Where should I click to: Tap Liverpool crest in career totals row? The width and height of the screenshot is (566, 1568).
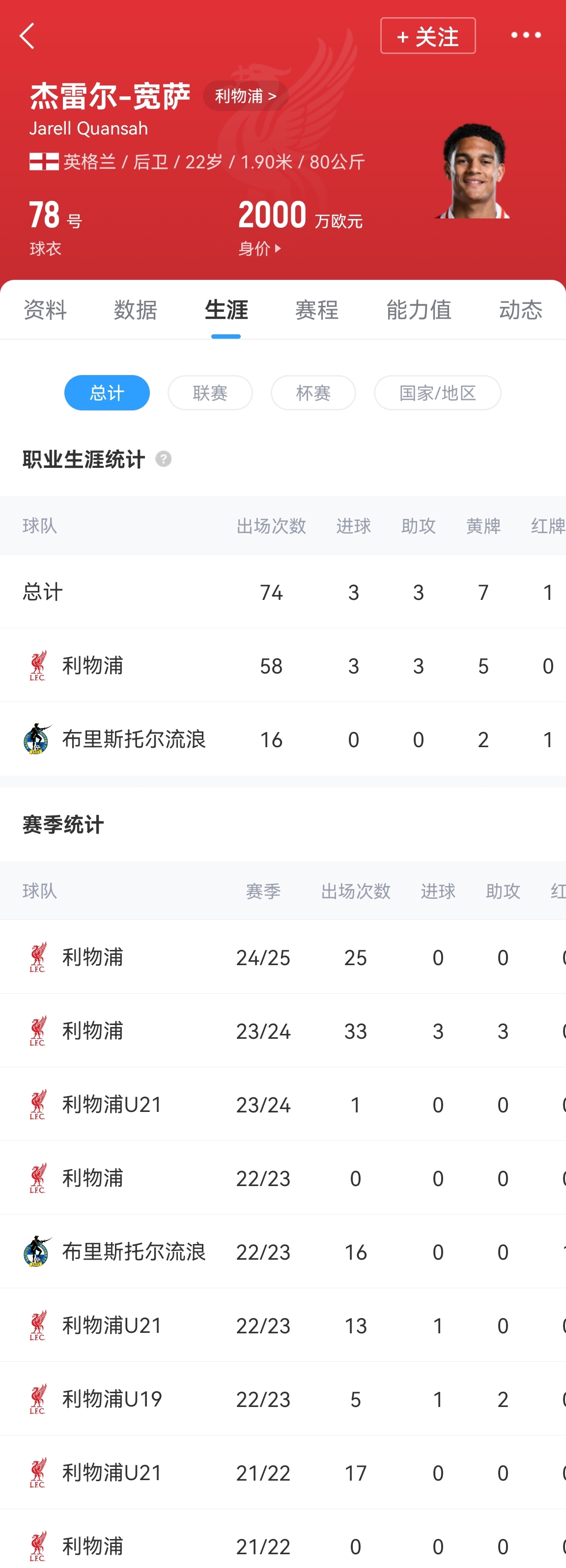point(38,665)
